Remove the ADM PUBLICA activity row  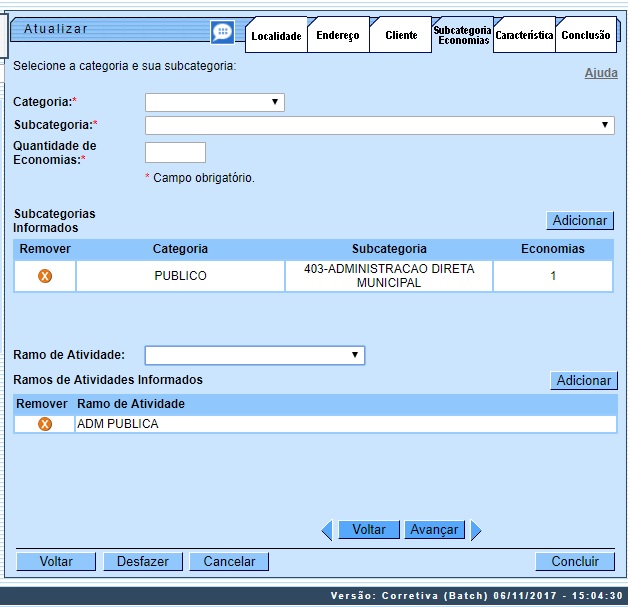45,424
